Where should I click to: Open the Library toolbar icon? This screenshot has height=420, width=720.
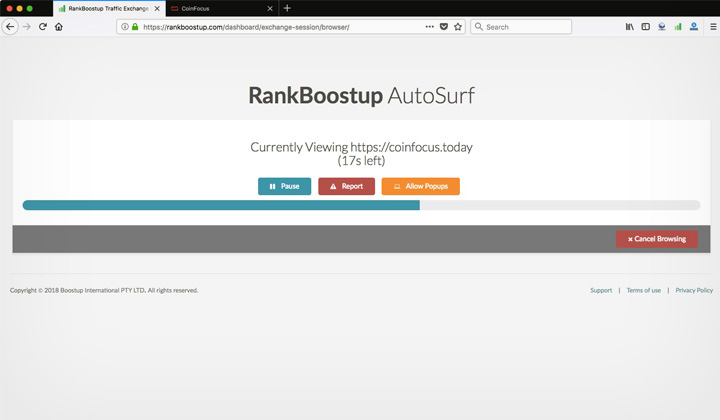pyautogui.click(x=630, y=27)
